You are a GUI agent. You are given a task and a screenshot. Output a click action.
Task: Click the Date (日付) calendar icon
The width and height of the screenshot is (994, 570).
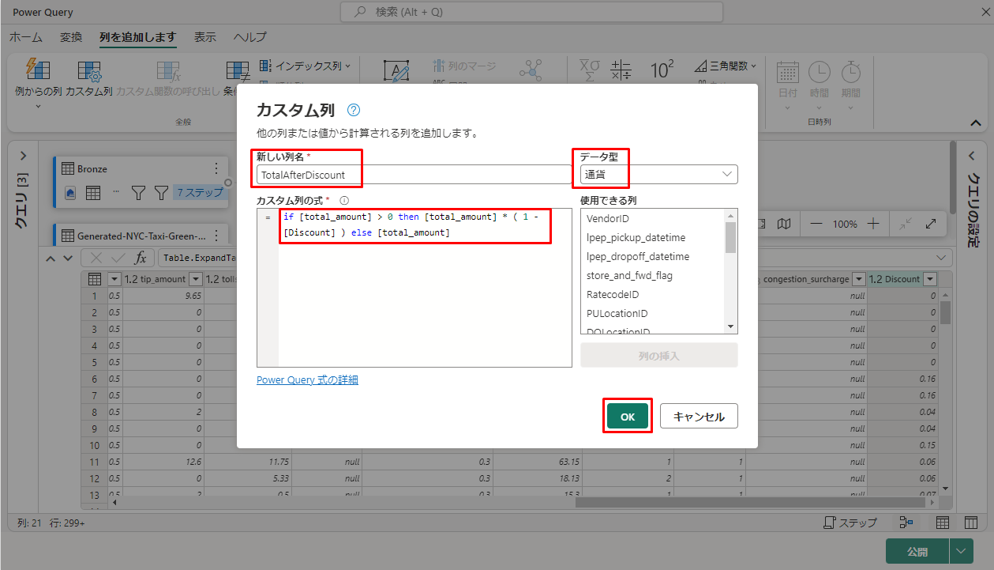(787, 72)
